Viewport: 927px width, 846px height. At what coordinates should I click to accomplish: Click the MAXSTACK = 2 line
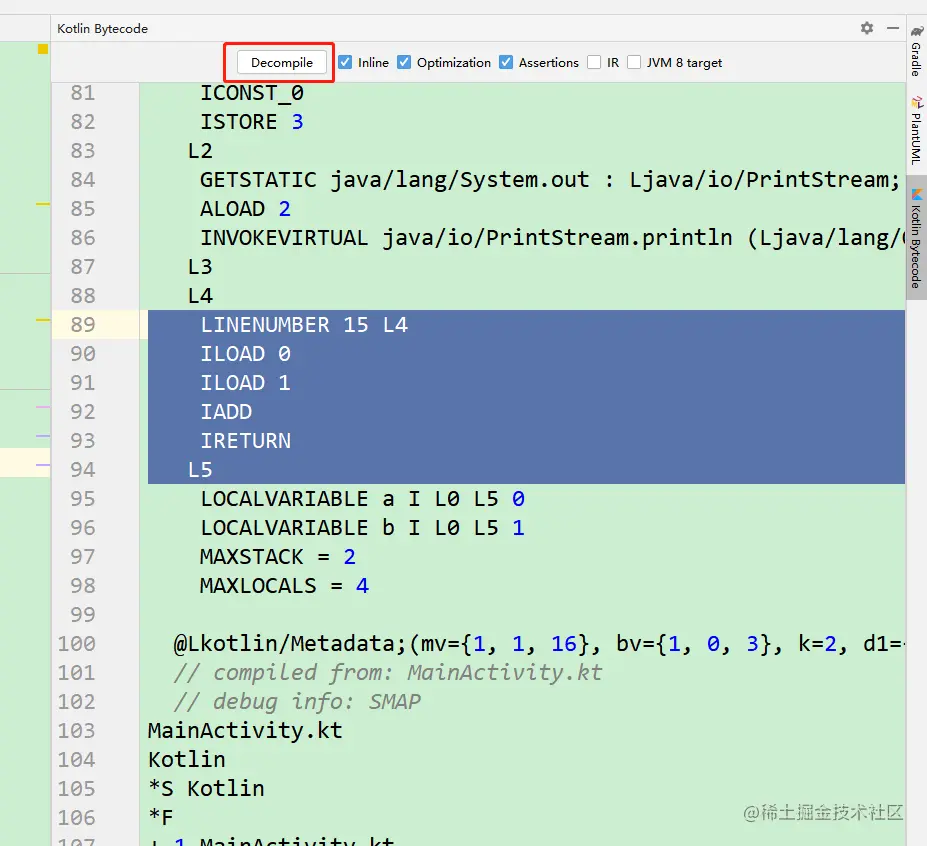point(278,556)
